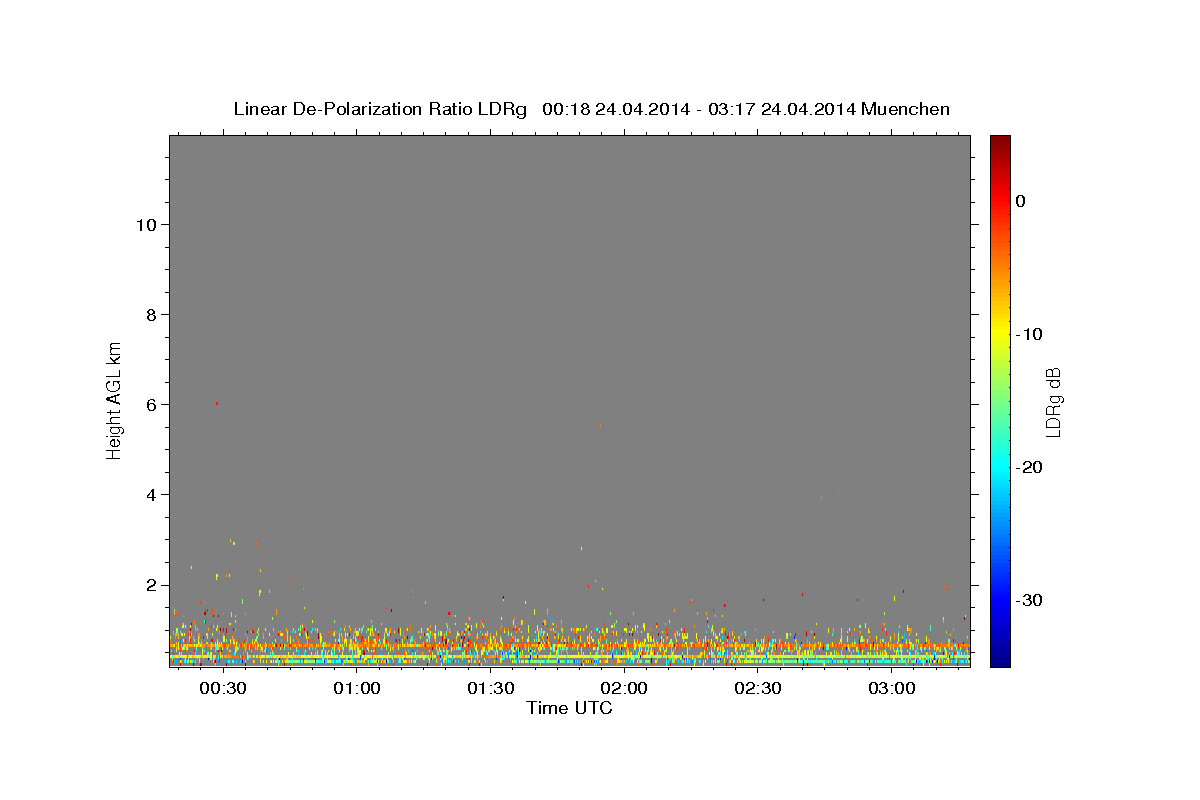Image resolution: width=1200 pixels, height=800 pixels.
Task: Click the 10 km height tick label
Action: pyautogui.click(x=144, y=224)
